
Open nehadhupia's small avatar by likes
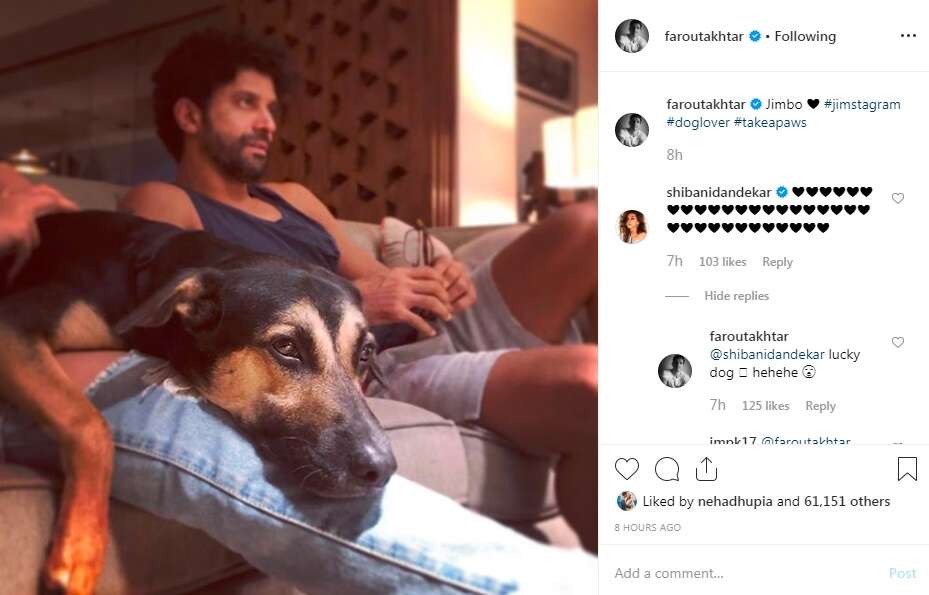tap(626, 501)
